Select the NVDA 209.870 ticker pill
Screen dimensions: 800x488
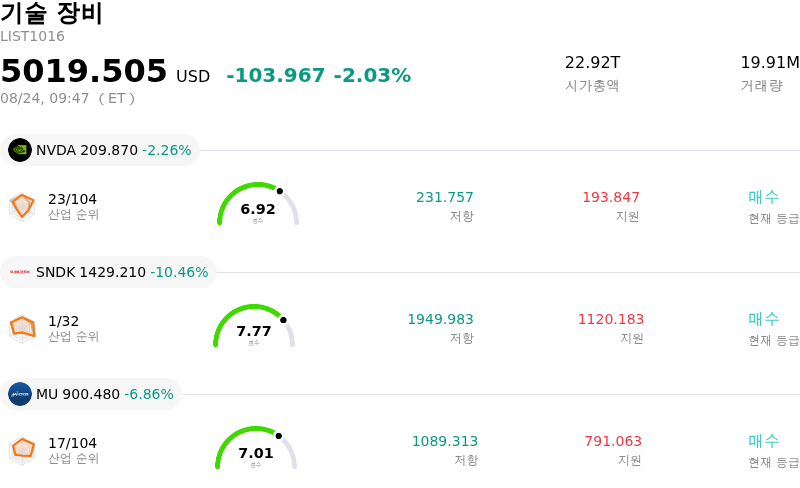point(100,150)
